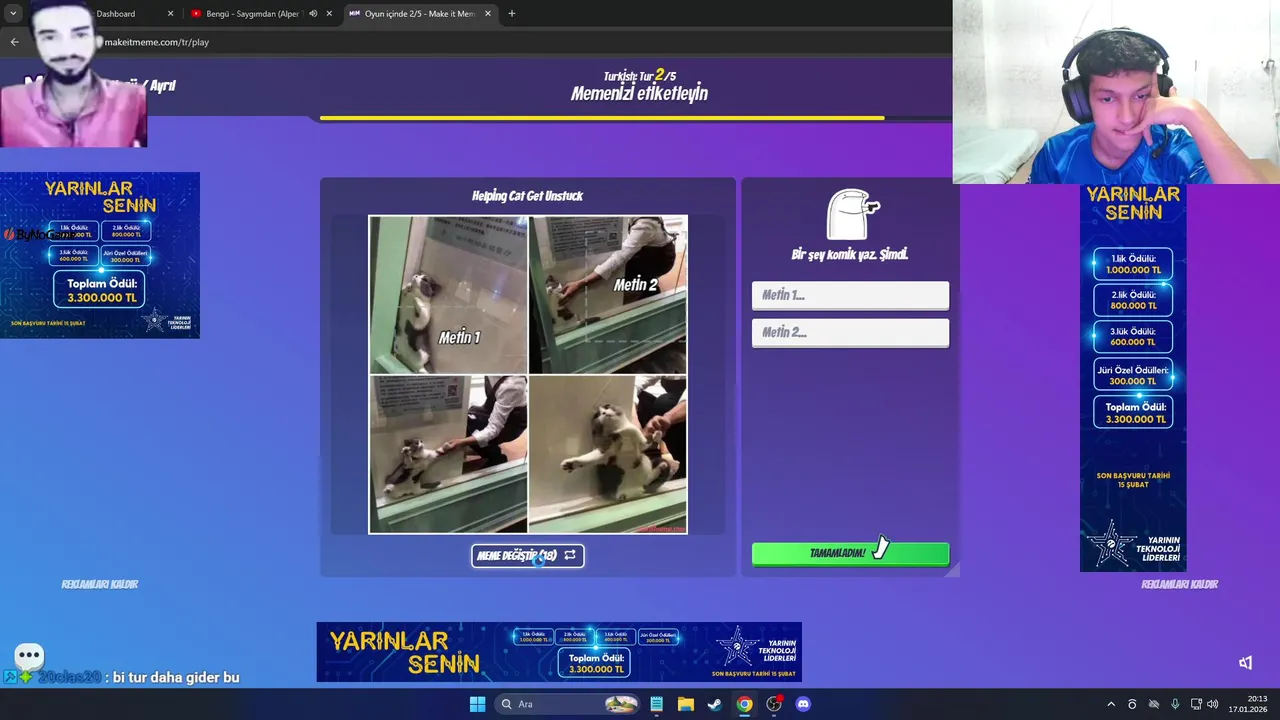Click the Bir şey komik yaz. Şimdi. prompt
This screenshot has width=1280, height=720.
(850, 255)
